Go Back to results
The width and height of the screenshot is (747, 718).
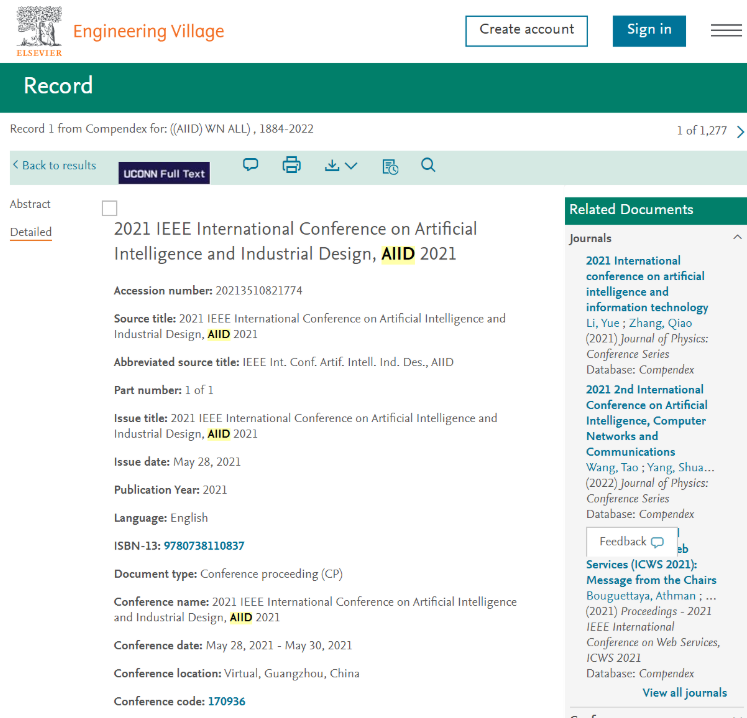tap(54, 165)
